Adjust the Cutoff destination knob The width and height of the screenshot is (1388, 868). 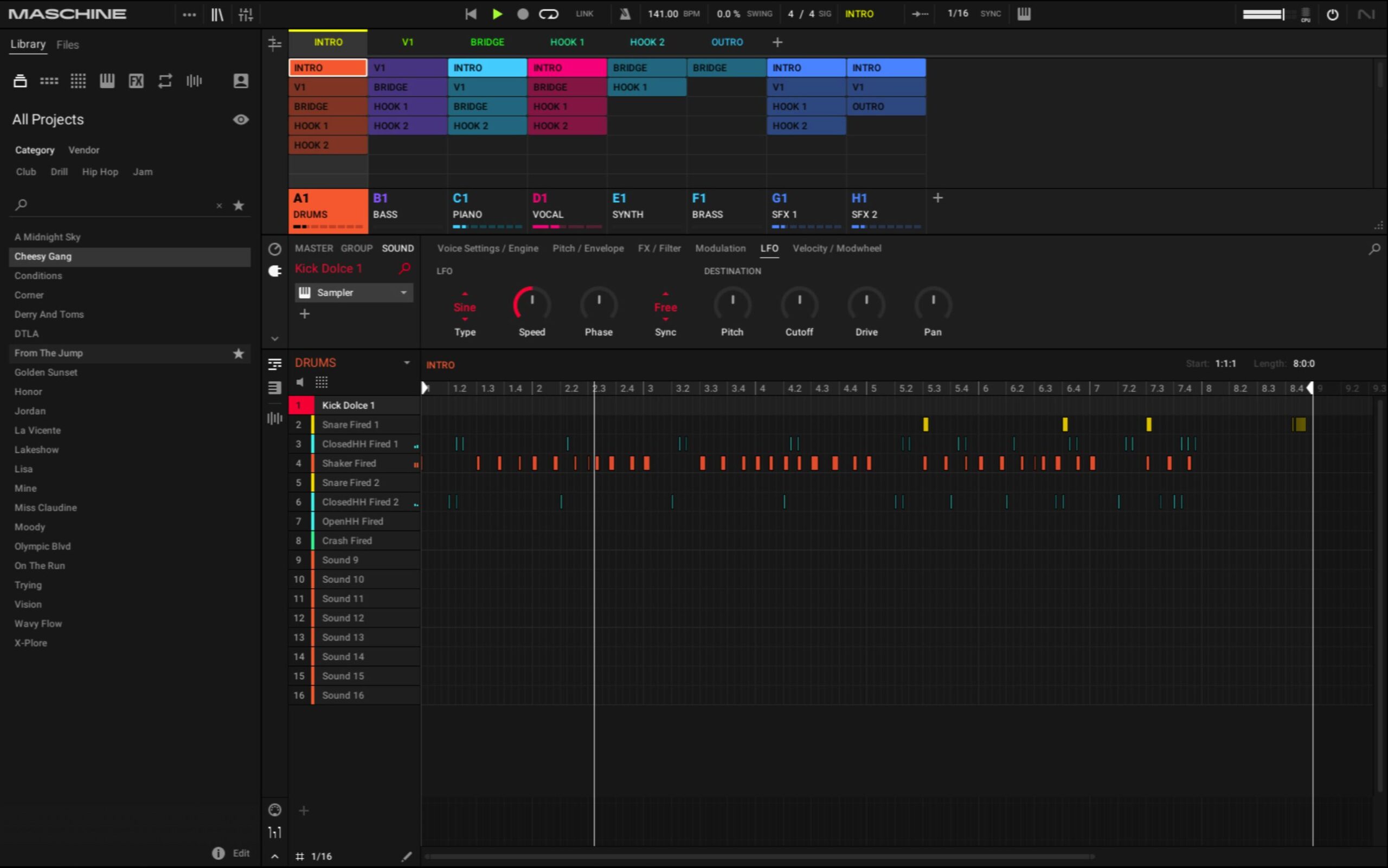click(799, 304)
